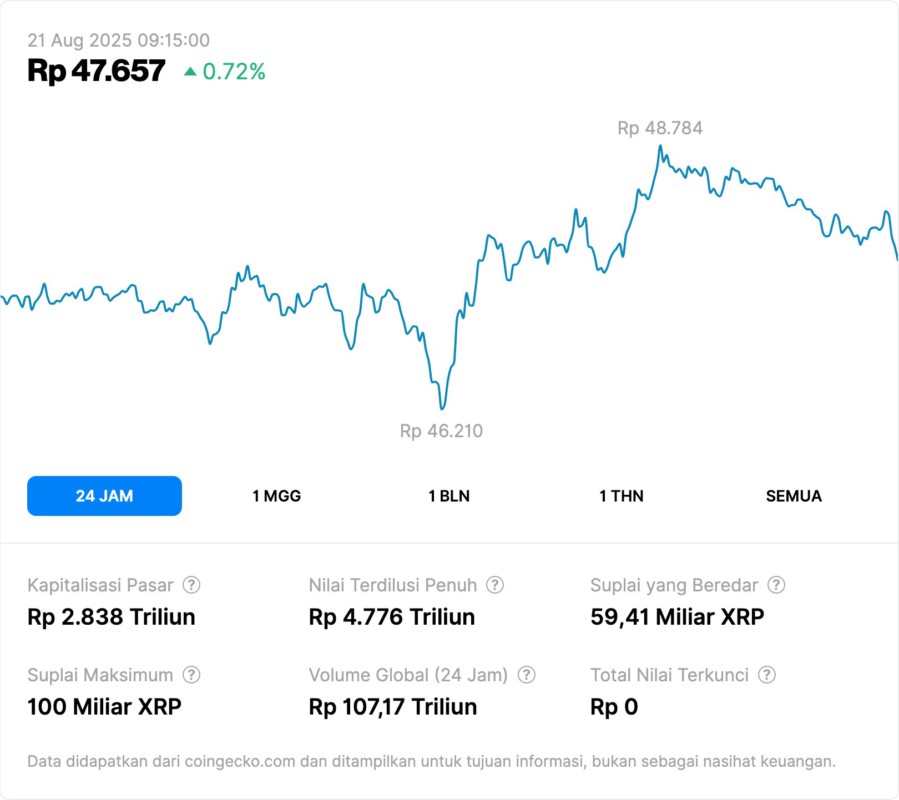This screenshot has width=899, height=800.
Task: Switch the chart to 1 MGG
Action: tap(276, 496)
